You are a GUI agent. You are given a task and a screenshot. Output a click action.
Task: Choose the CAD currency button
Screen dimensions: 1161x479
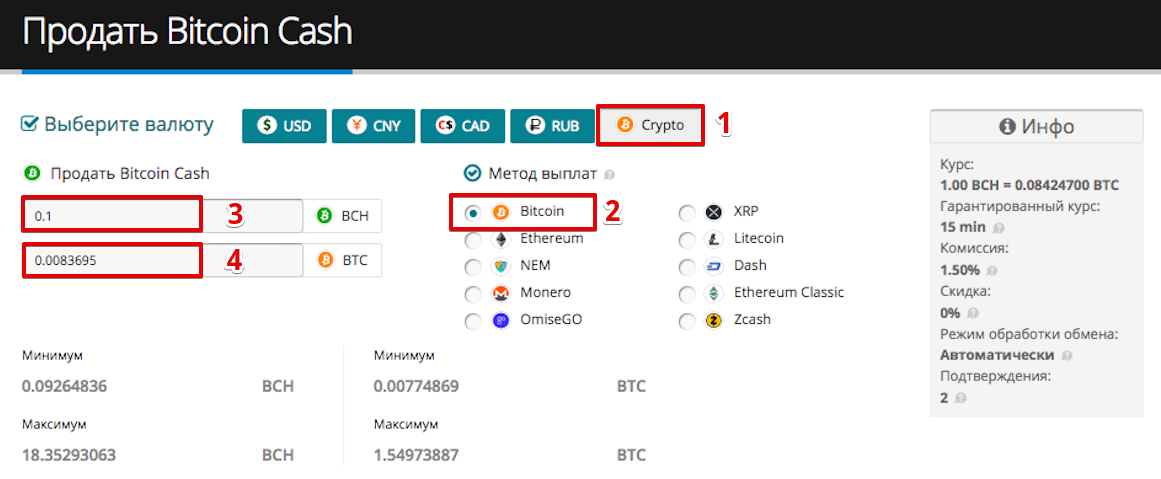(463, 126)
